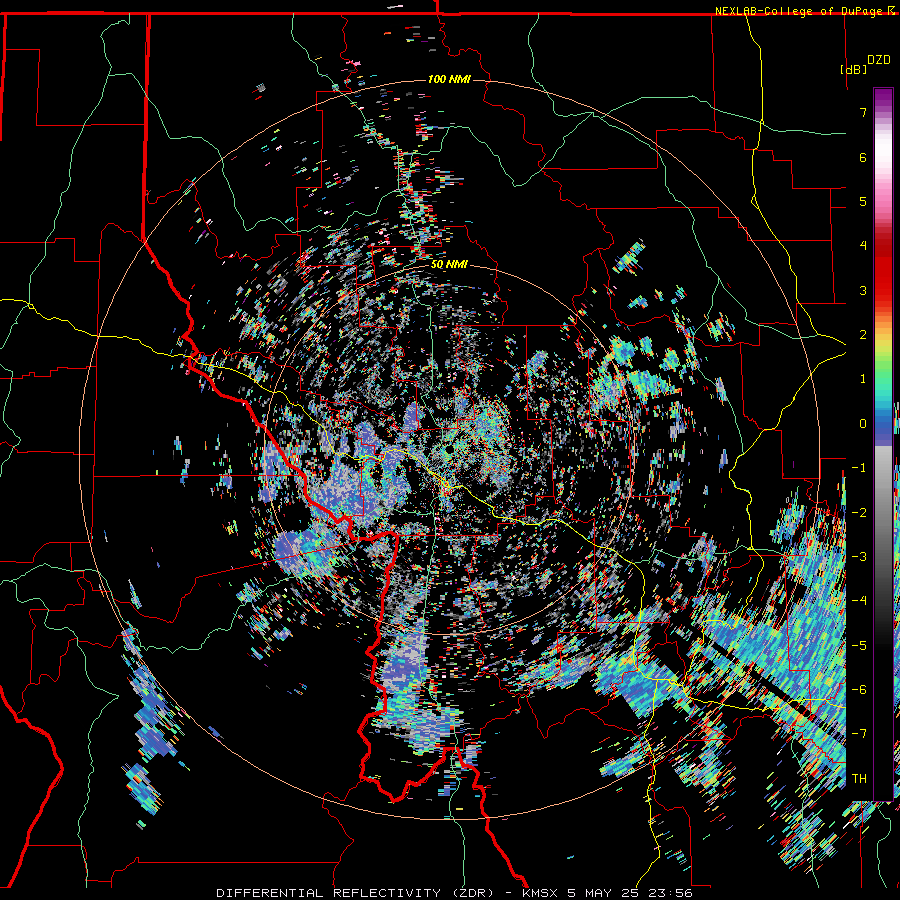Click the 4 value on color scale
Image resolution: width=900 pixels, height=900 pixels.
click(x=863, y=246)
